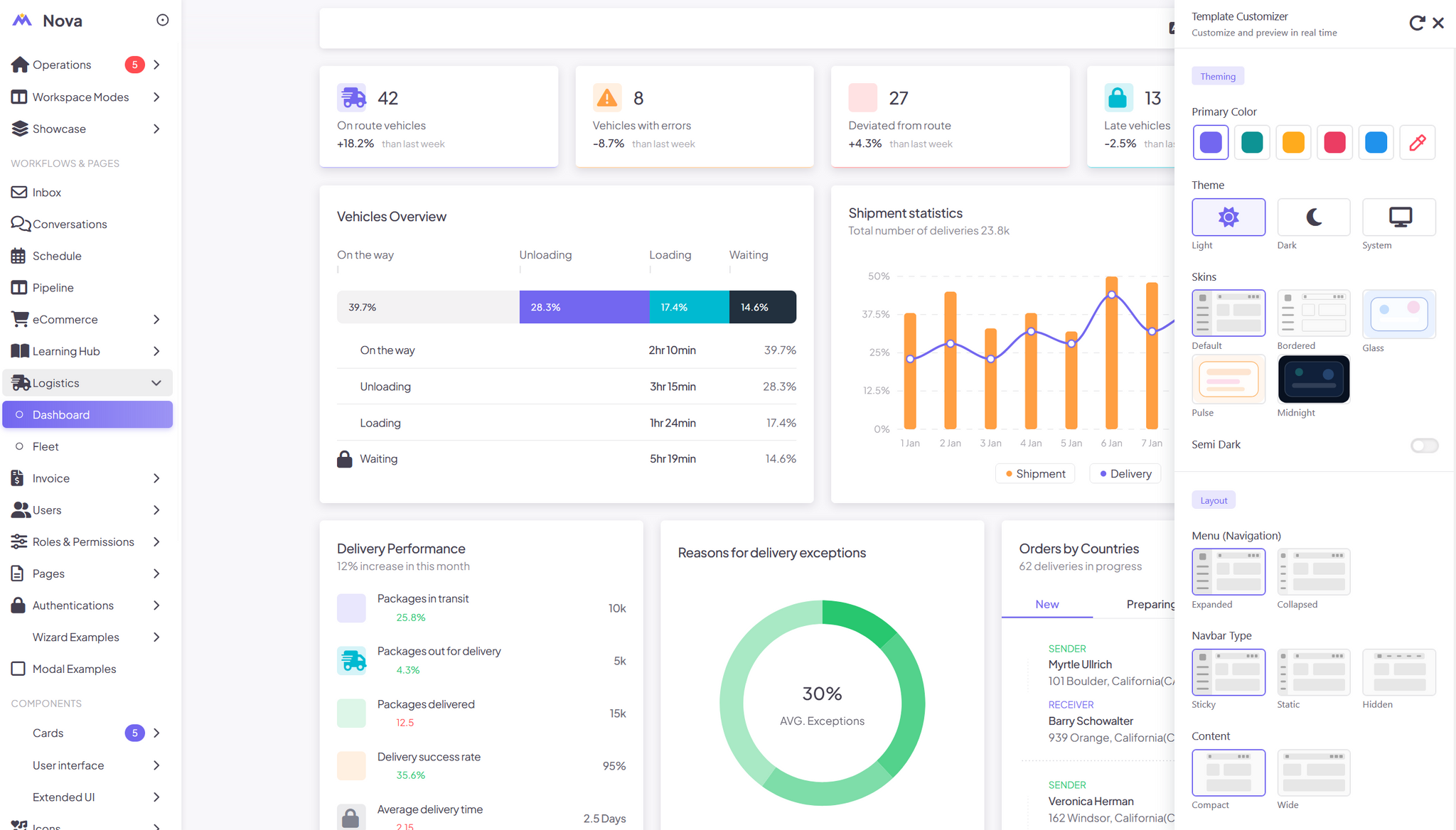Collapse the Logistics menu chevron

pos(156,383)
